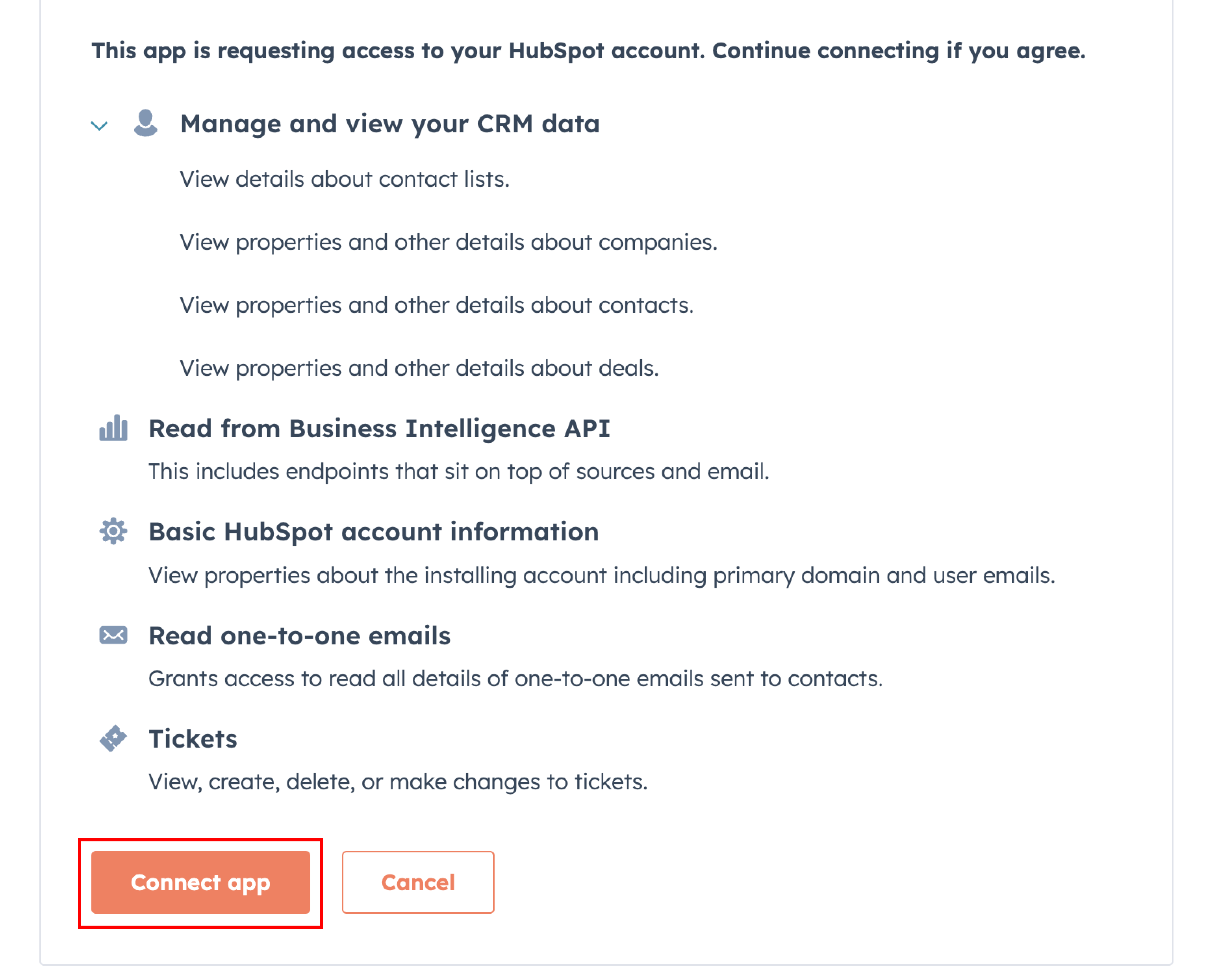The height and width of the screenshot is (980, 1205).
Task: Click the tickets permission description text
Action: [x=398, y=782]
